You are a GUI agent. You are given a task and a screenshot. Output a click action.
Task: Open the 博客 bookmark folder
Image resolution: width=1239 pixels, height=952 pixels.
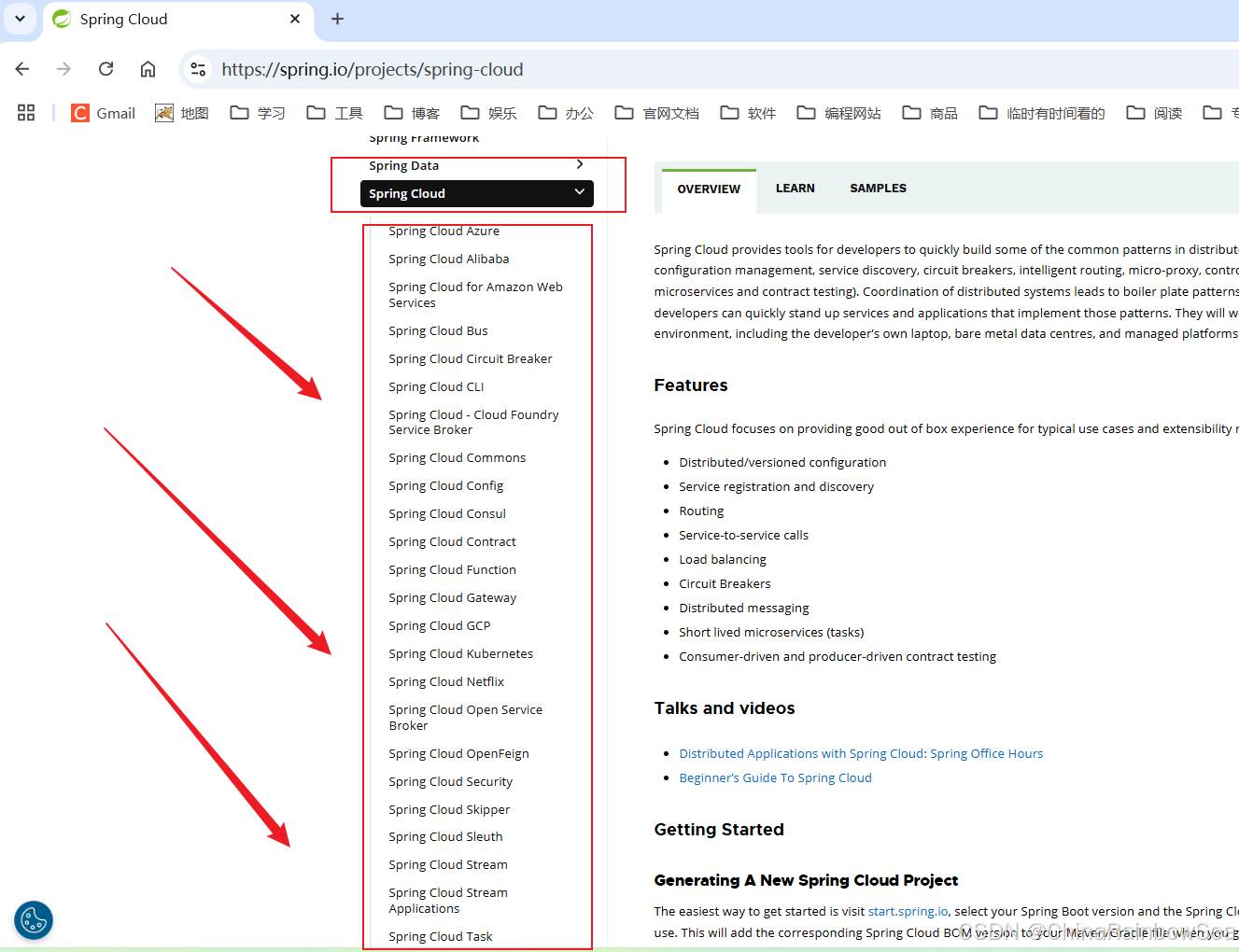click(412, 113)
